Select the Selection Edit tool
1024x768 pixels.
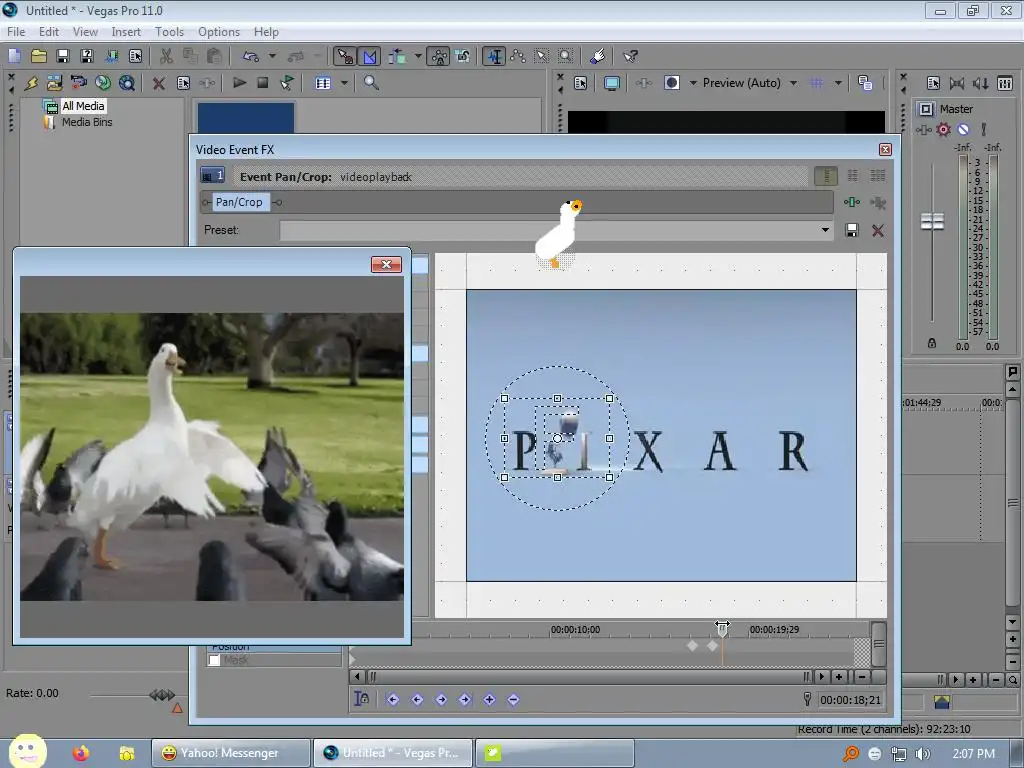(x=541, y=56)
